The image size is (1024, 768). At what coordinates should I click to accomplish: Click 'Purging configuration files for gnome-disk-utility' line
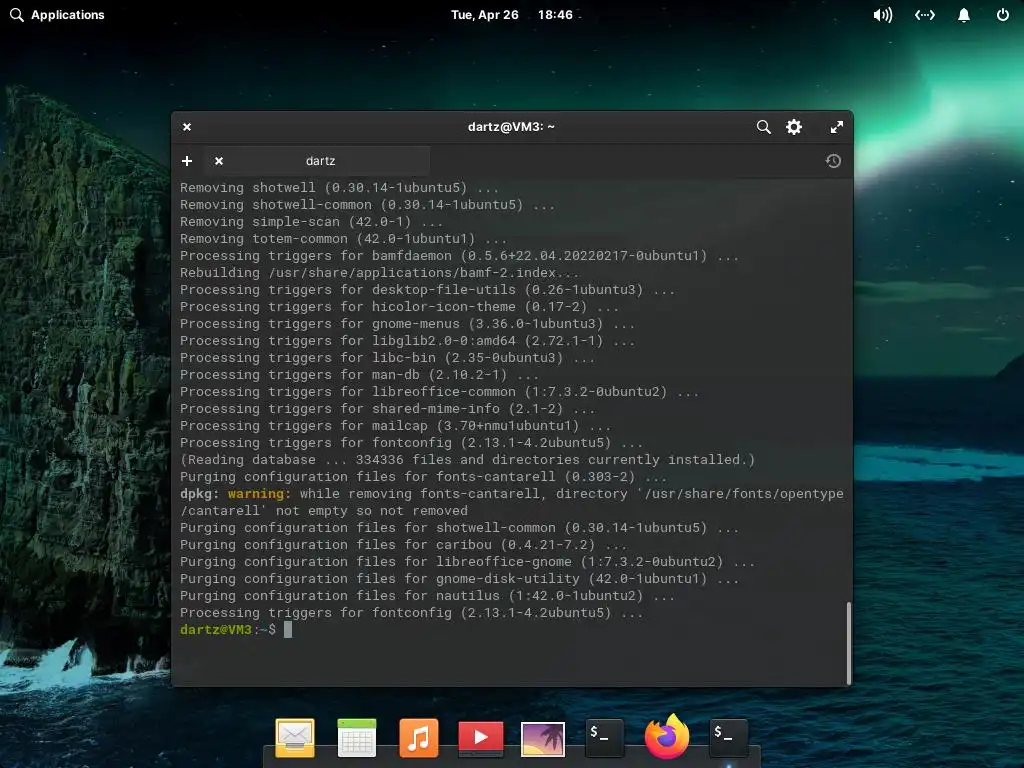[x=459, y=579]
